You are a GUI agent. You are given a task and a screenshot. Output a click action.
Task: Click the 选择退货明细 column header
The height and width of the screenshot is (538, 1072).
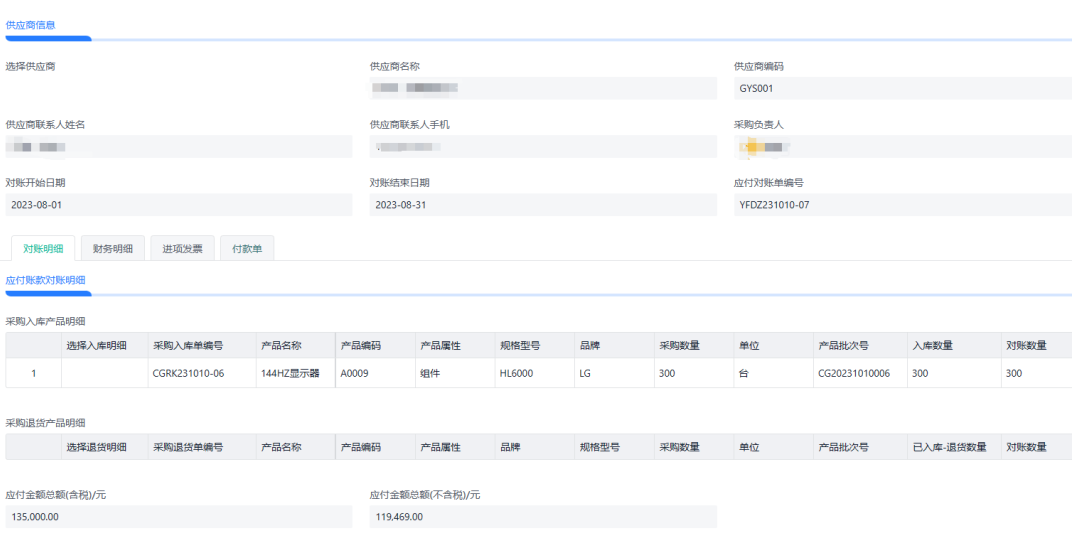tap(97, 447)
